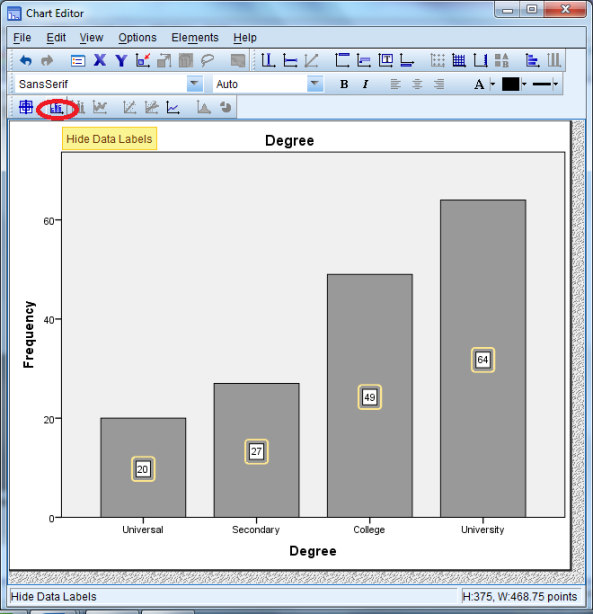Click the black line style sample
Screen dimensions: 593x614
click(542, 84)
